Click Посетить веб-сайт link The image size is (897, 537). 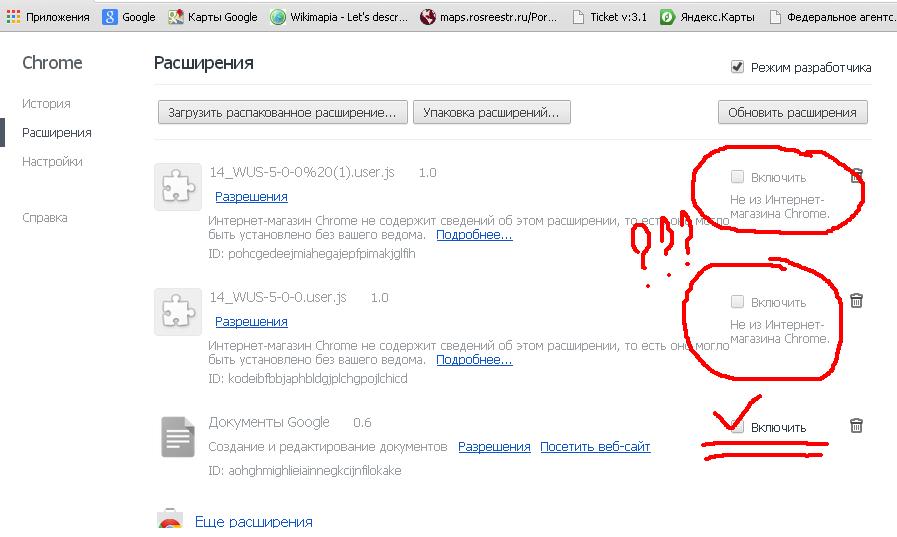coord(595,447)
